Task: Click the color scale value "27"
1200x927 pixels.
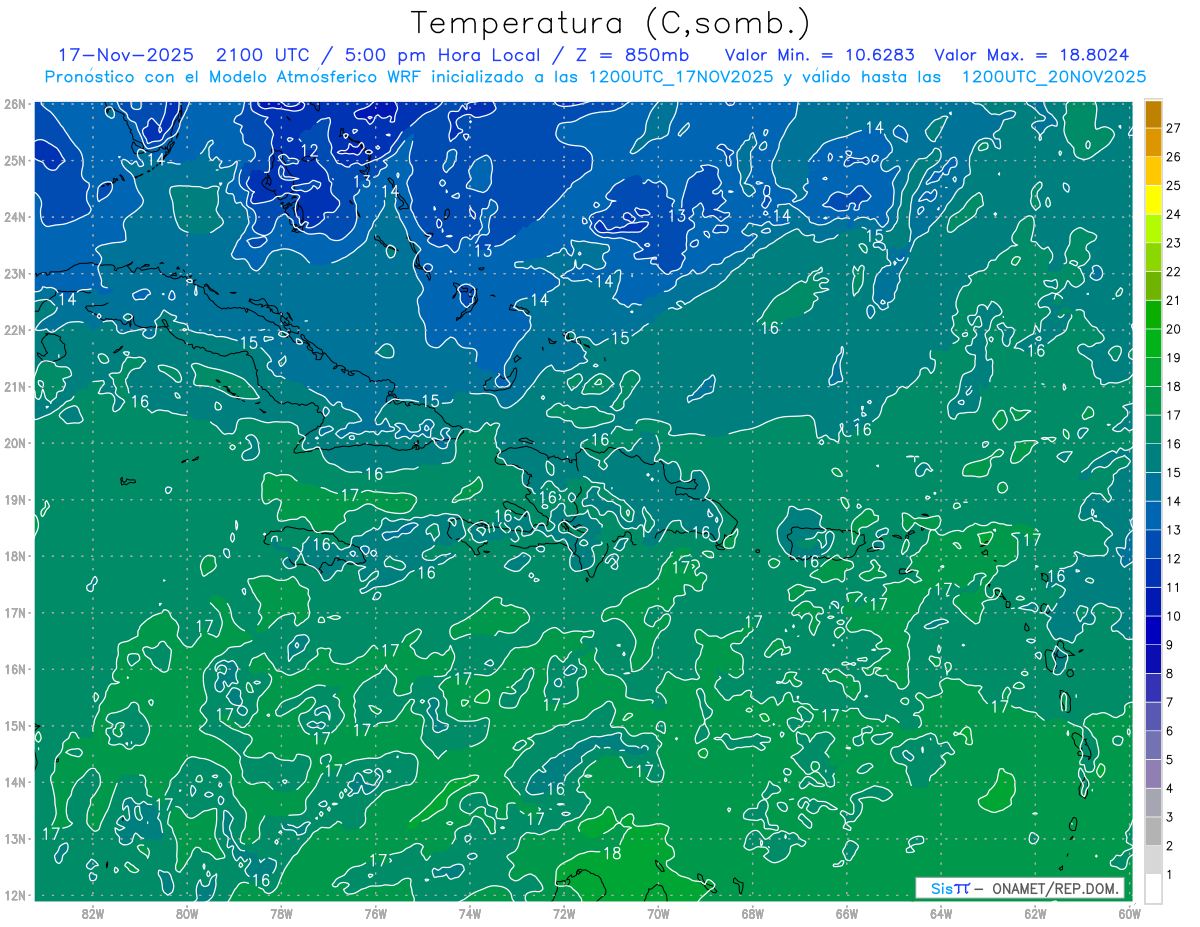Action: (x=1173, y=128)
